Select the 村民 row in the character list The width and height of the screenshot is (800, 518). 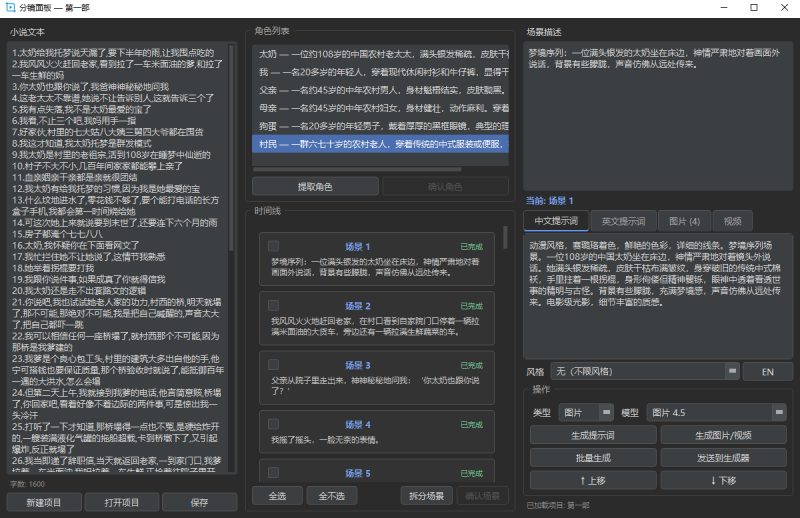(x=379, y=145)
